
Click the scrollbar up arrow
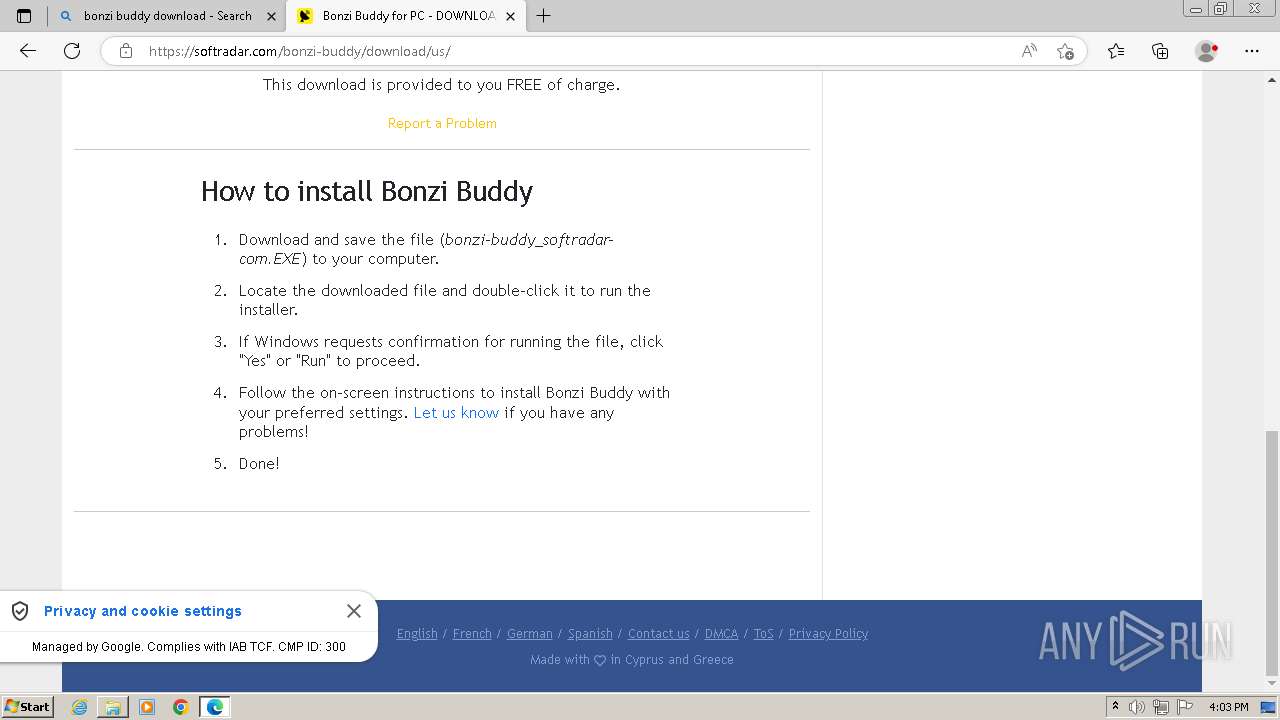1271,79
